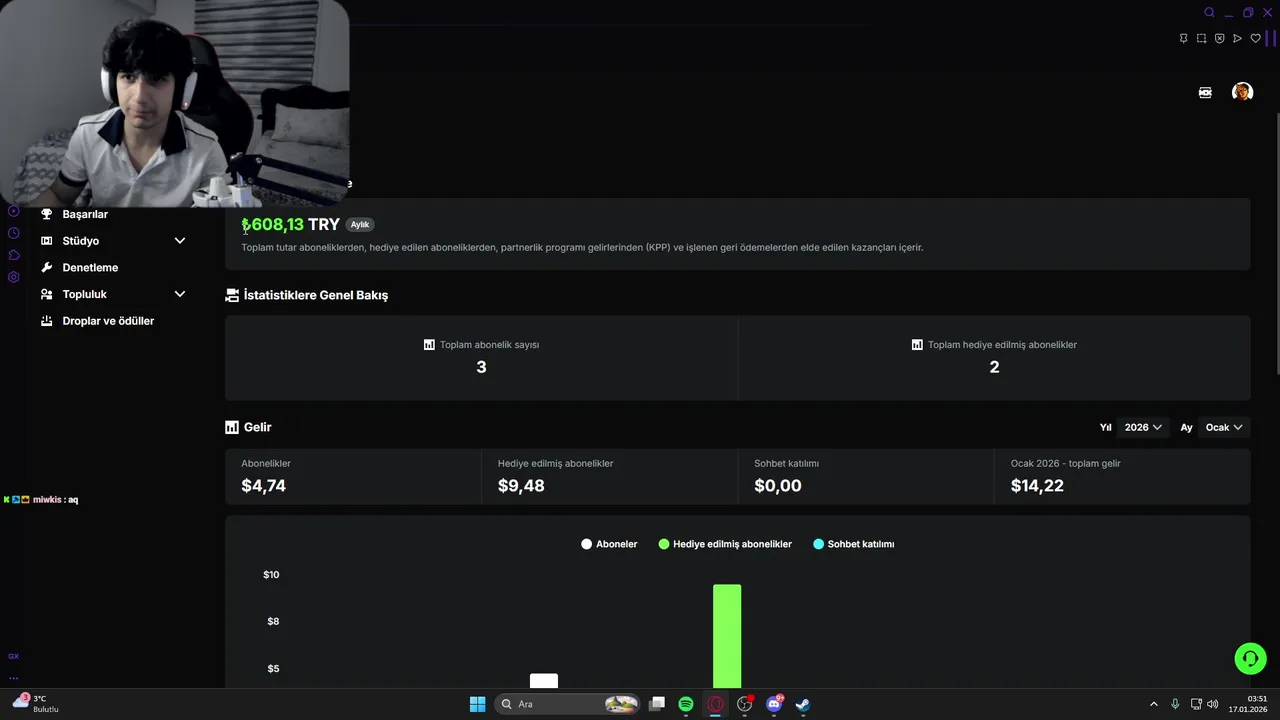Click the Windows taskbar search box

point(568,704)
